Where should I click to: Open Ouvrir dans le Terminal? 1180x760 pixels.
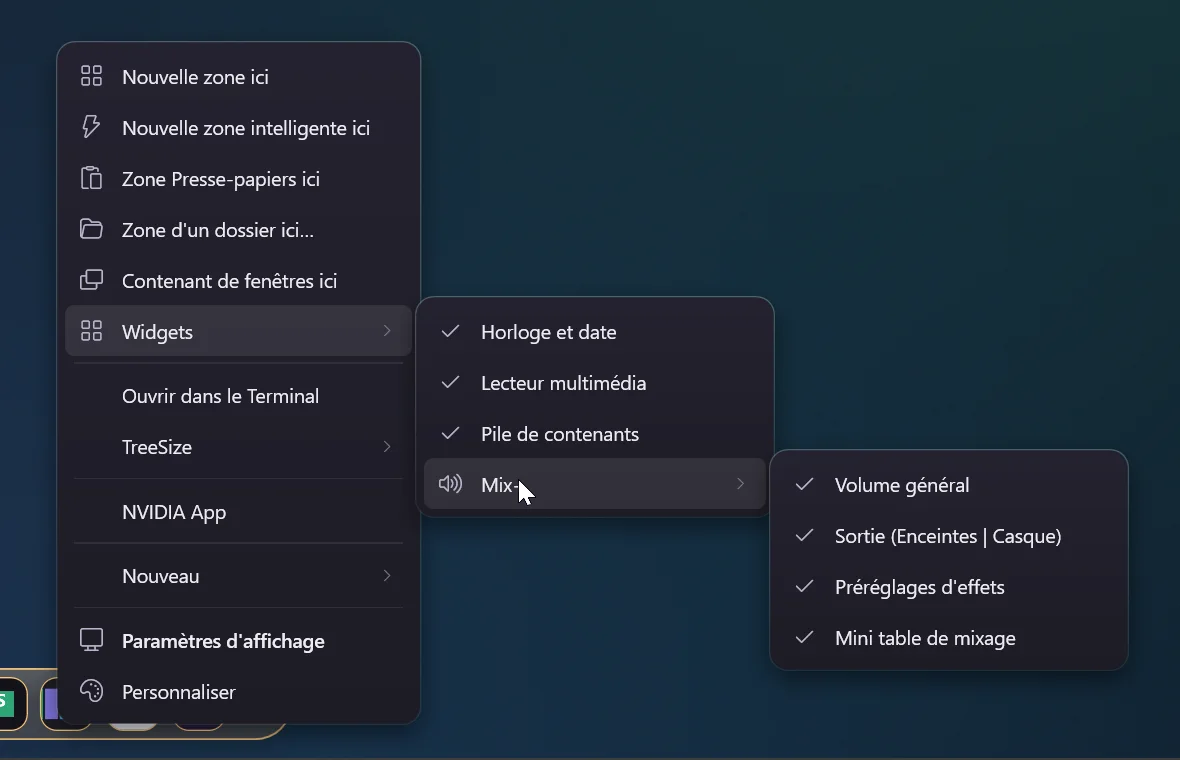point(238,396)
